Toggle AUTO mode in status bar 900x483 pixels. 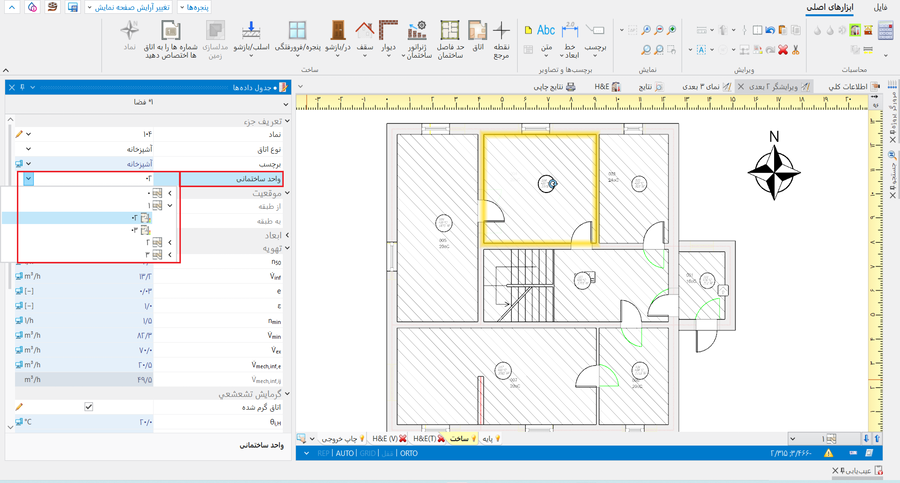tap(345, 453)
